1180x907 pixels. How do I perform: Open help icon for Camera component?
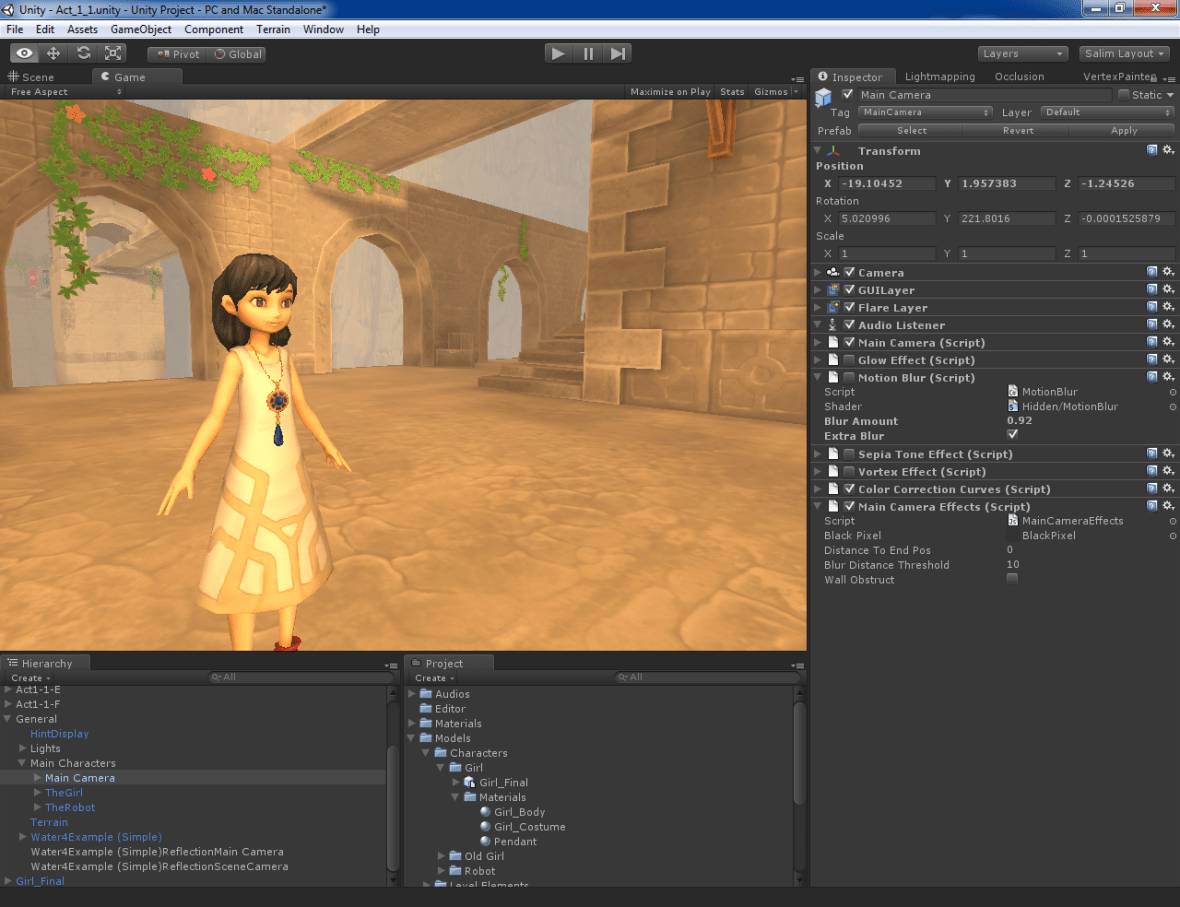1152,272
